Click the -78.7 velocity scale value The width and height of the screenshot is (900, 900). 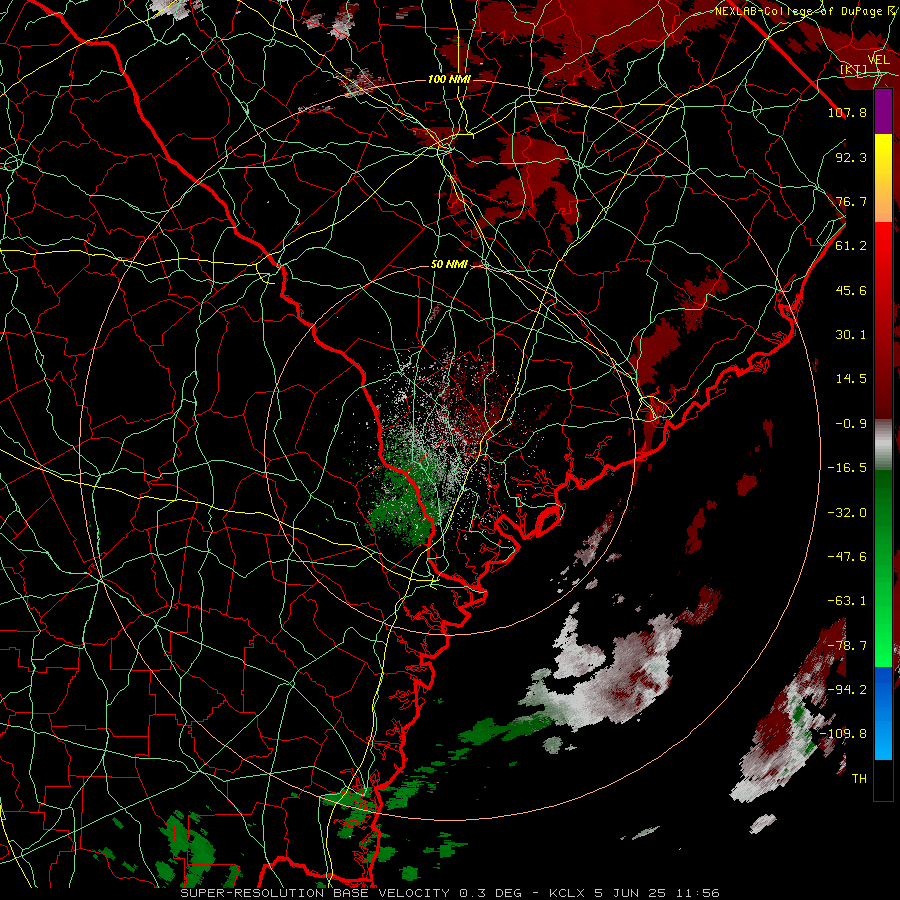tap(847, 645)
